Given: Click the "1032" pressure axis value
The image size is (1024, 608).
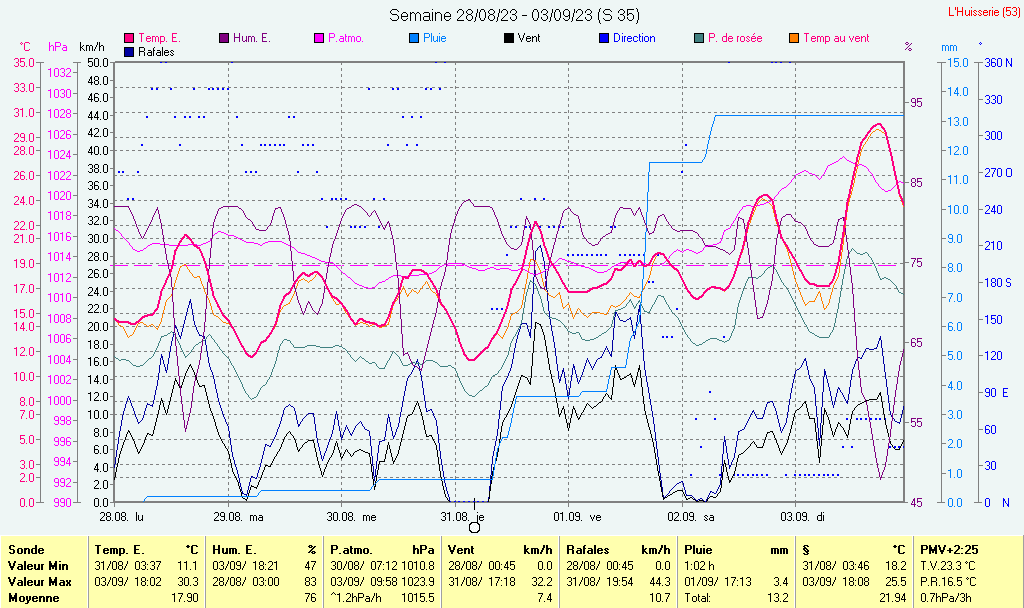Looking at the screenshot, I should (x=59, y=73).
